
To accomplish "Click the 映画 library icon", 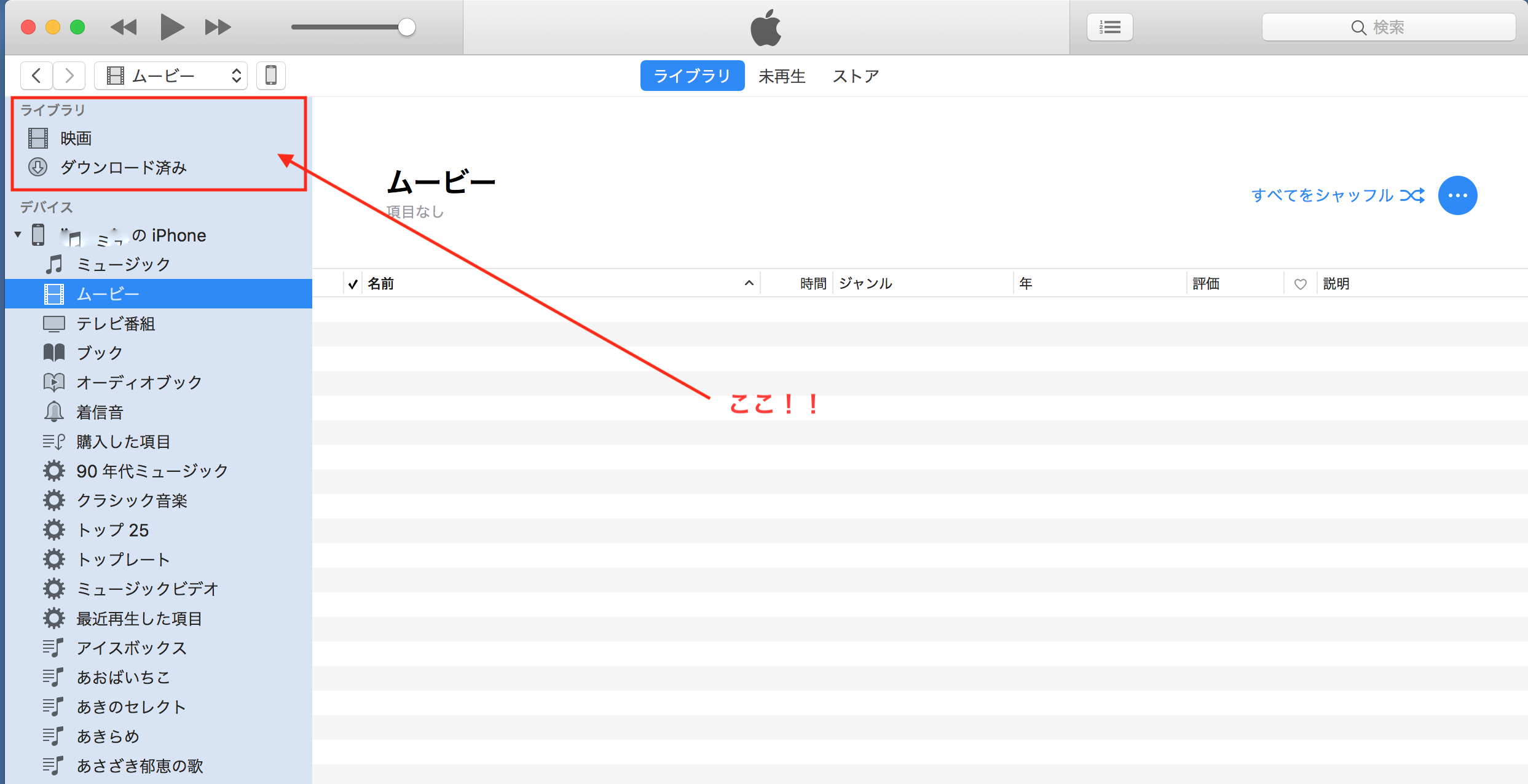I will (x=36, y=138).
